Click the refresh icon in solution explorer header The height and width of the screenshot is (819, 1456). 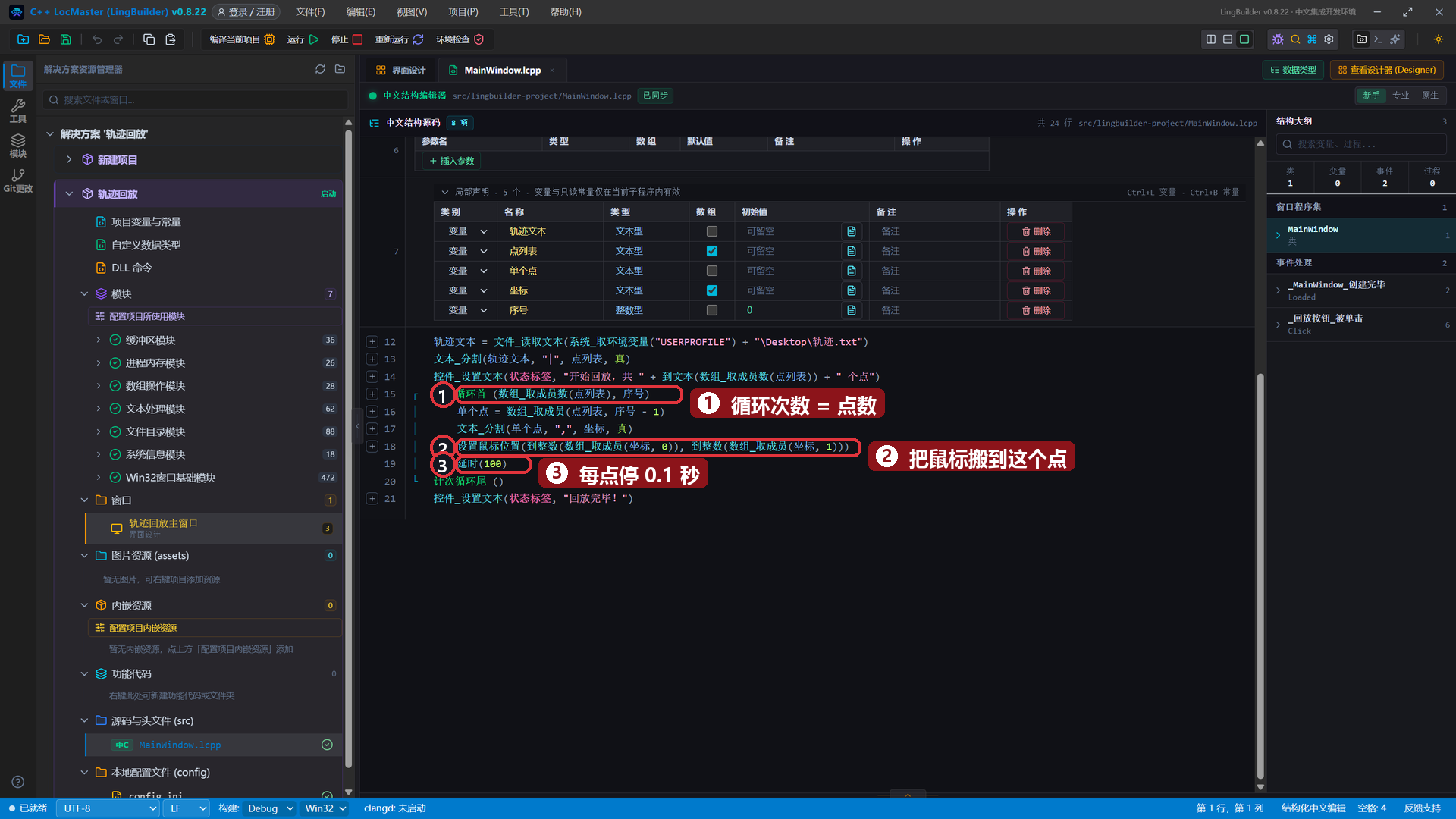click(320, 69)
